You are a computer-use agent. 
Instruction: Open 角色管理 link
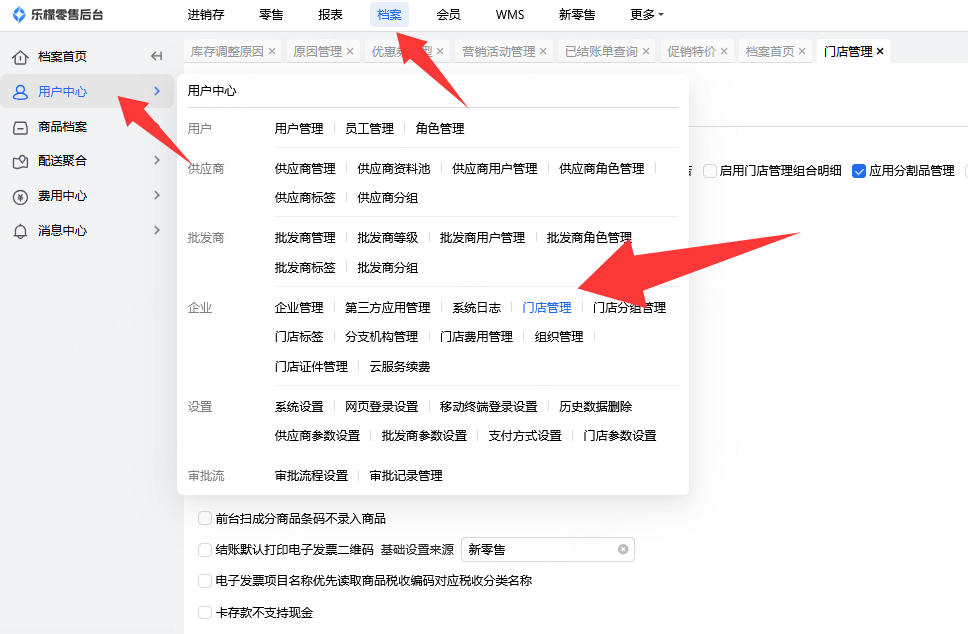coord(440,128)
